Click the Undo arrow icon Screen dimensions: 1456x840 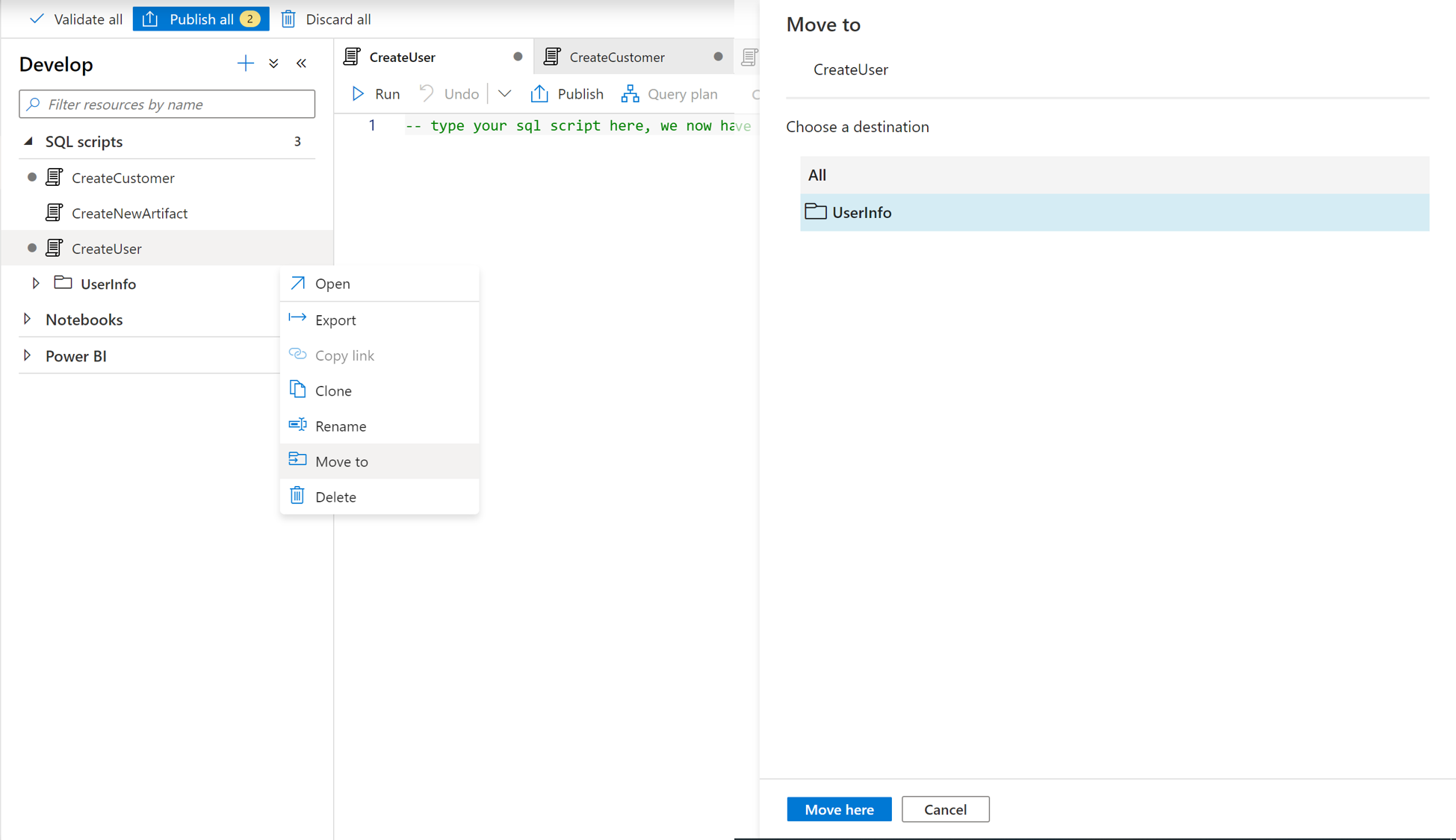(x=427, y=94)
